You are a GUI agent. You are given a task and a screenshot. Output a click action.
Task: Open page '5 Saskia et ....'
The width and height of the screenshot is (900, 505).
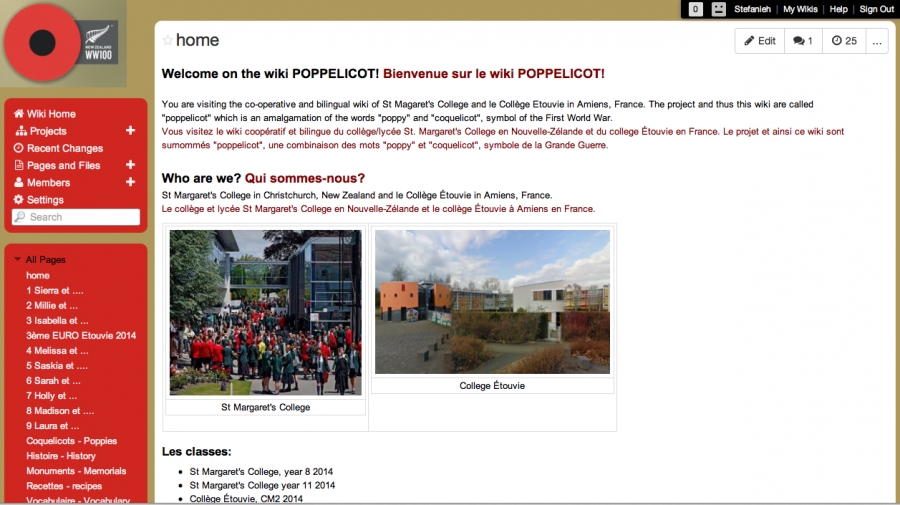click(x=57, y=366)
